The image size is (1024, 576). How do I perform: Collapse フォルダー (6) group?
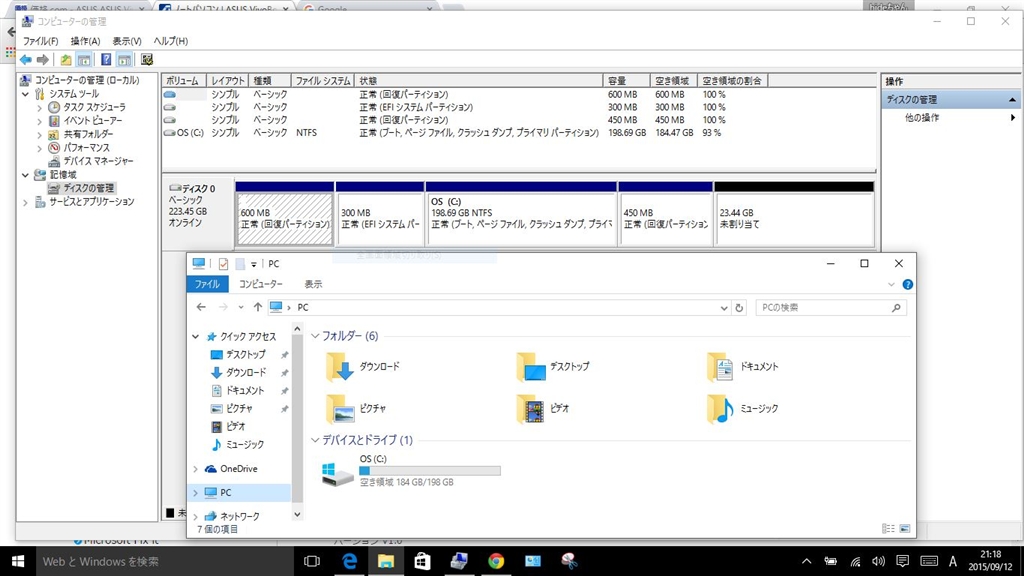click(x=315, y=336)
